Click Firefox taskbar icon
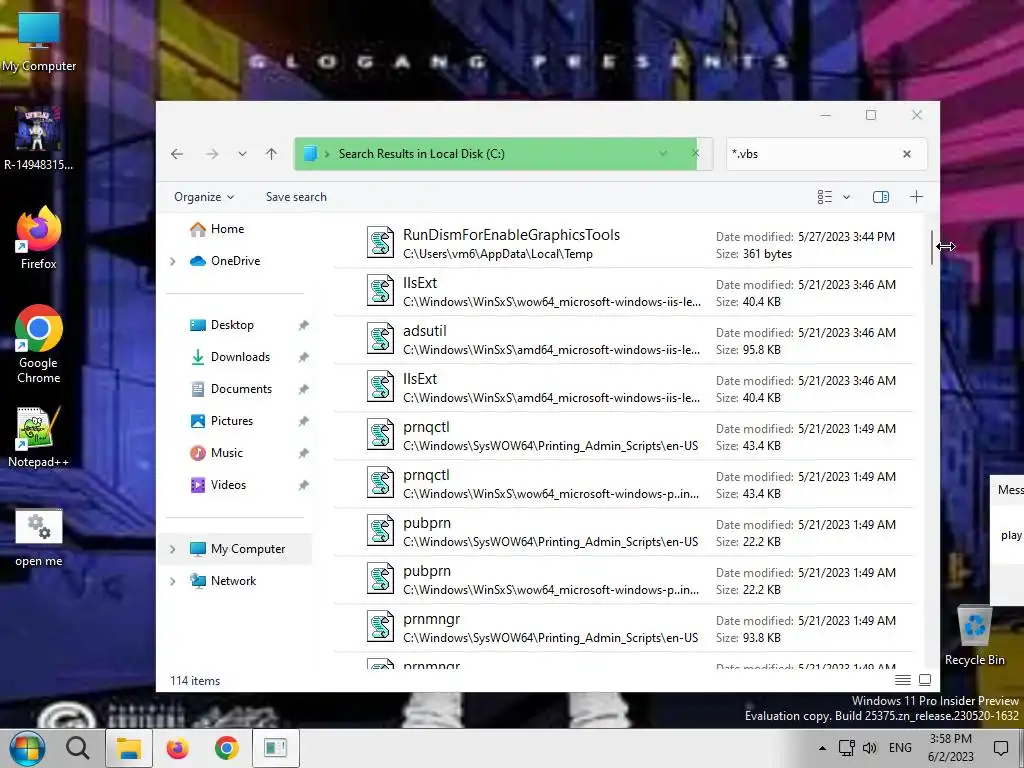The image size is (1024, 768). pos(177,748)
